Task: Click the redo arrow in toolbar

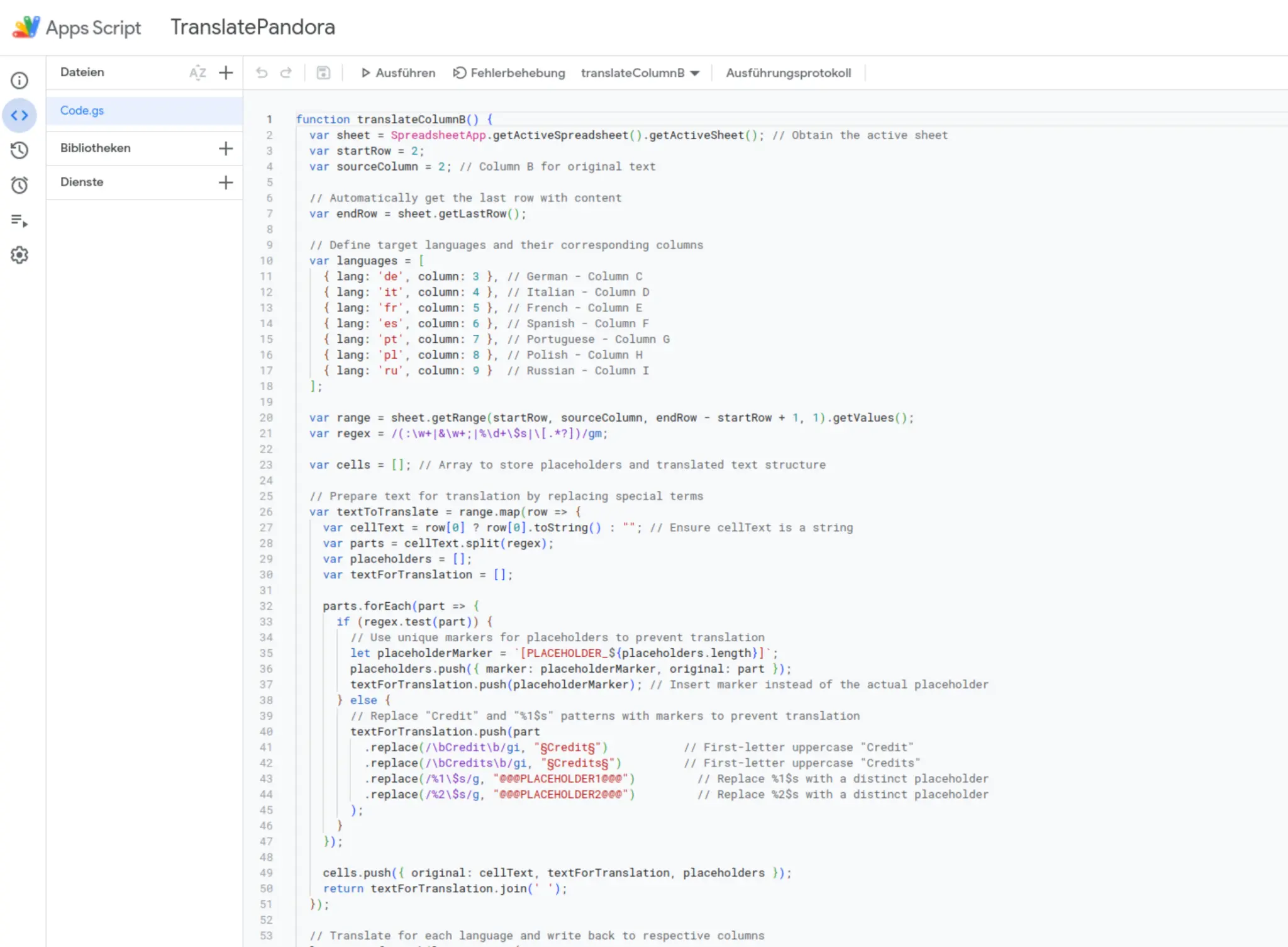Action: click(x=286, y=72)
